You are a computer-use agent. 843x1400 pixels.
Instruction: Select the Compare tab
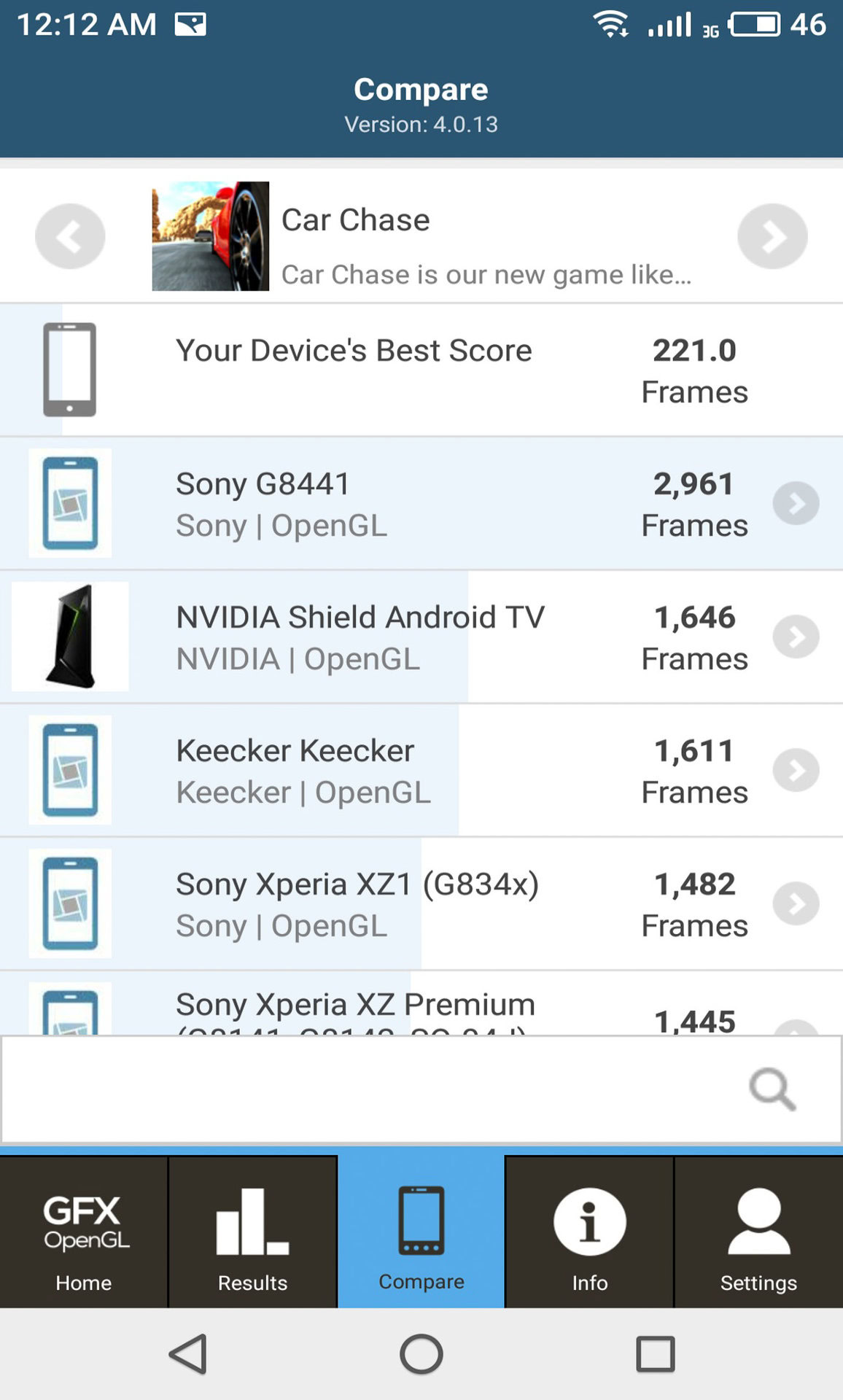click(421, 1232)
